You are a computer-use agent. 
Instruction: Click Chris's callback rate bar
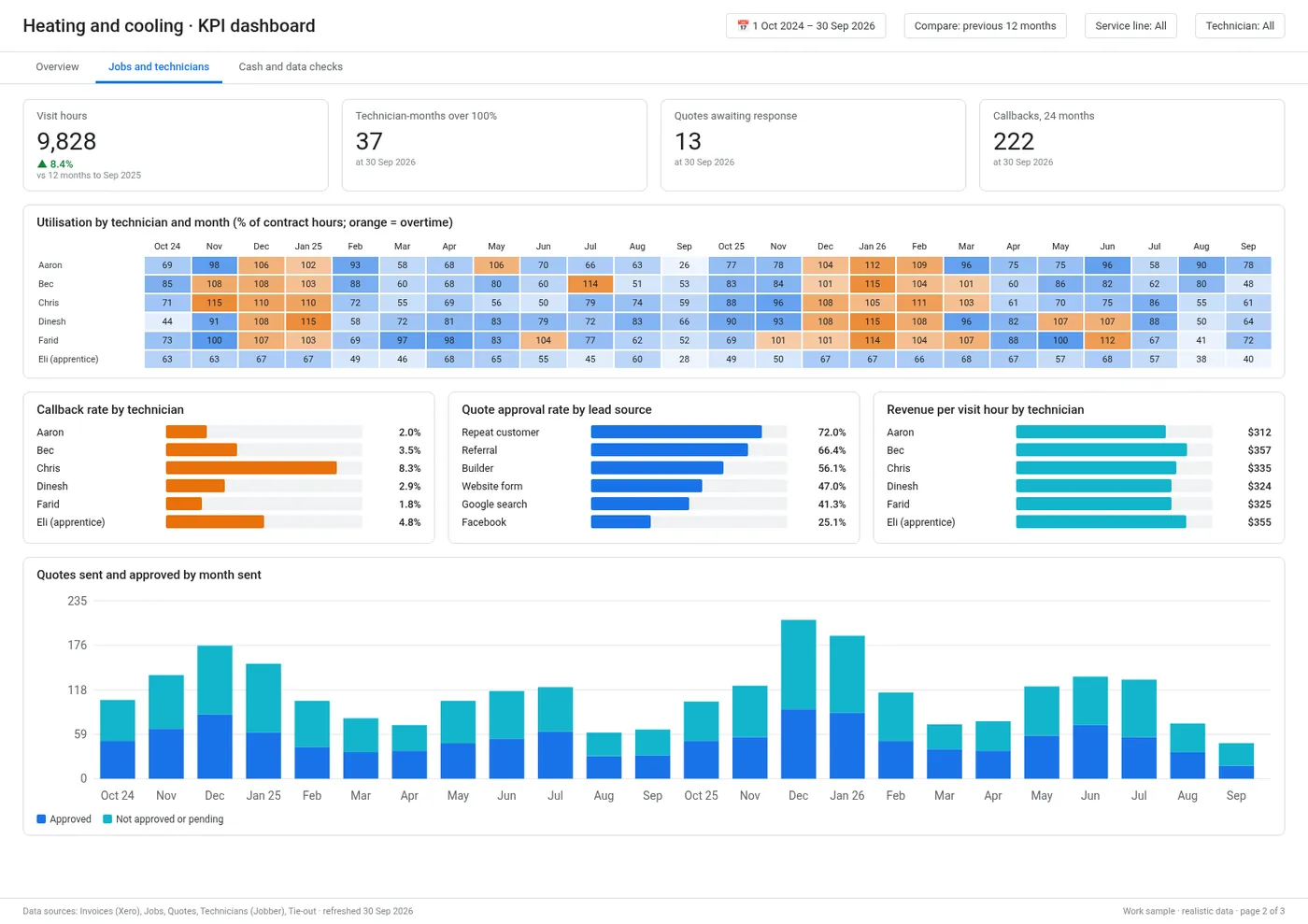click(251, 468)
